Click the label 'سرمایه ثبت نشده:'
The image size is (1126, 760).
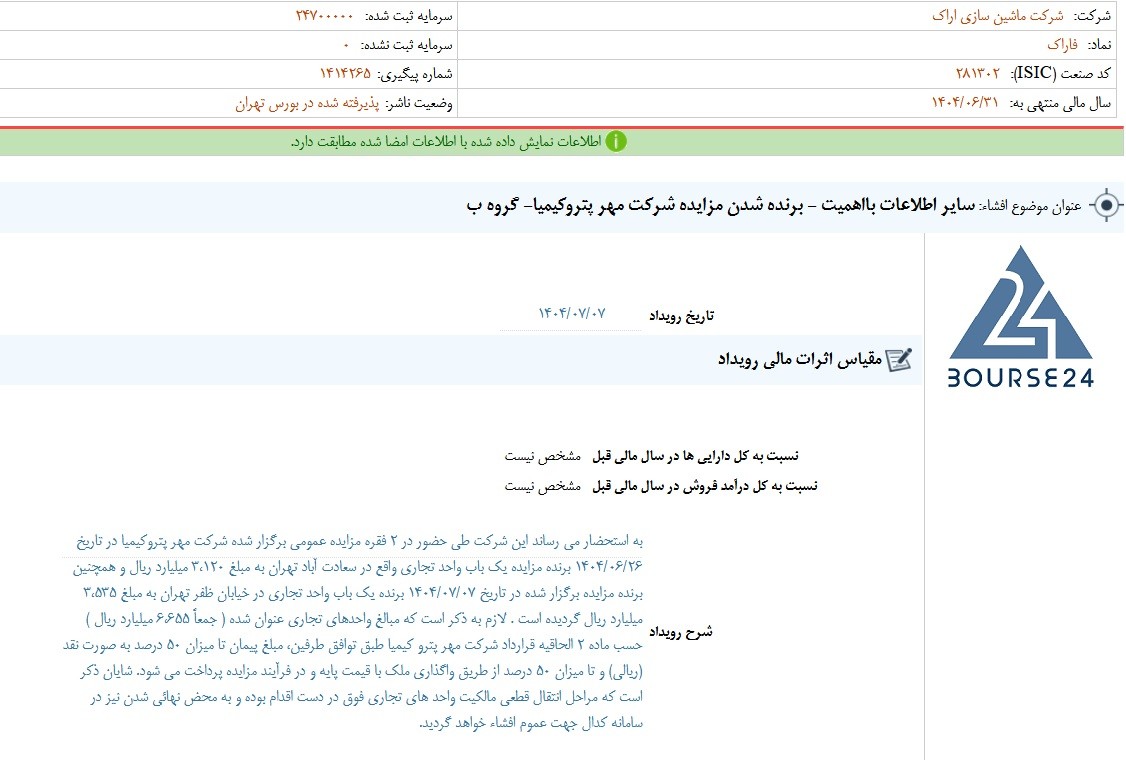406,45
